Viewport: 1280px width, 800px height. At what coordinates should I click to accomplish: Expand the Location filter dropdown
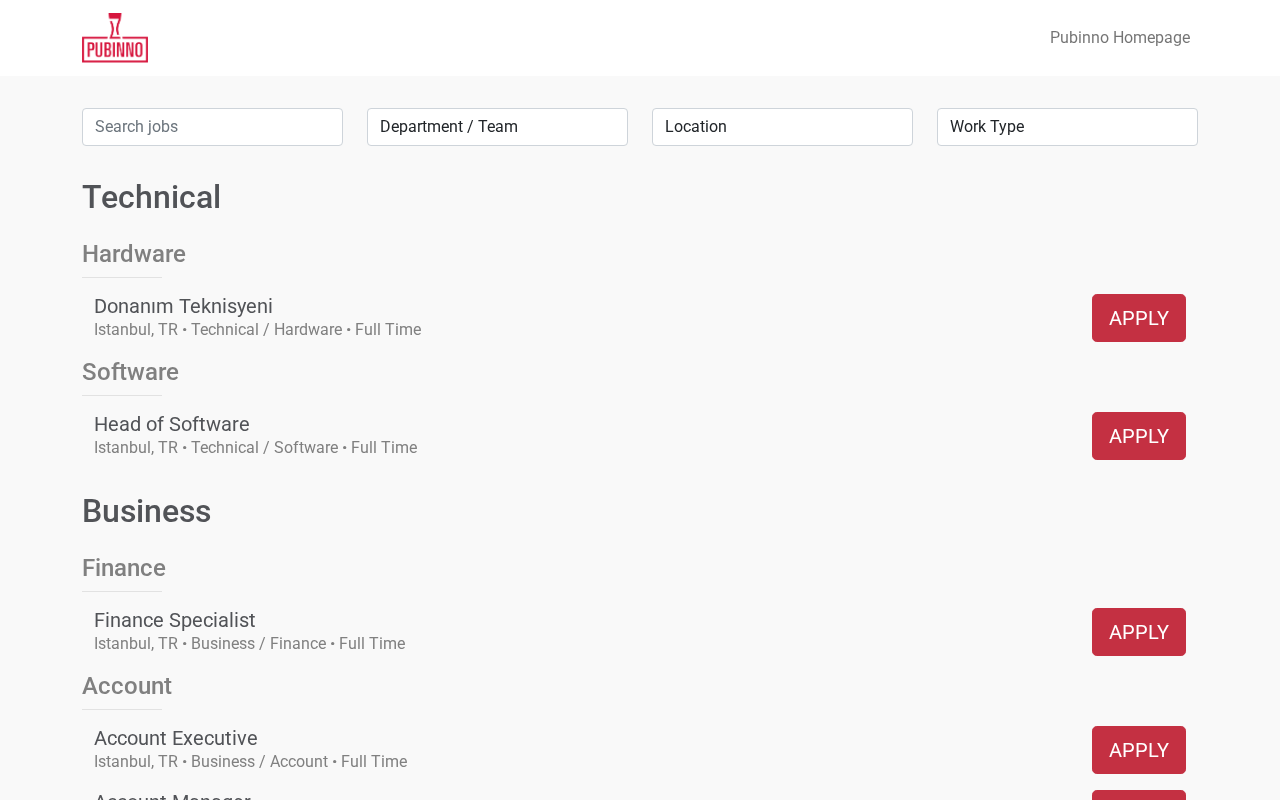782,127
